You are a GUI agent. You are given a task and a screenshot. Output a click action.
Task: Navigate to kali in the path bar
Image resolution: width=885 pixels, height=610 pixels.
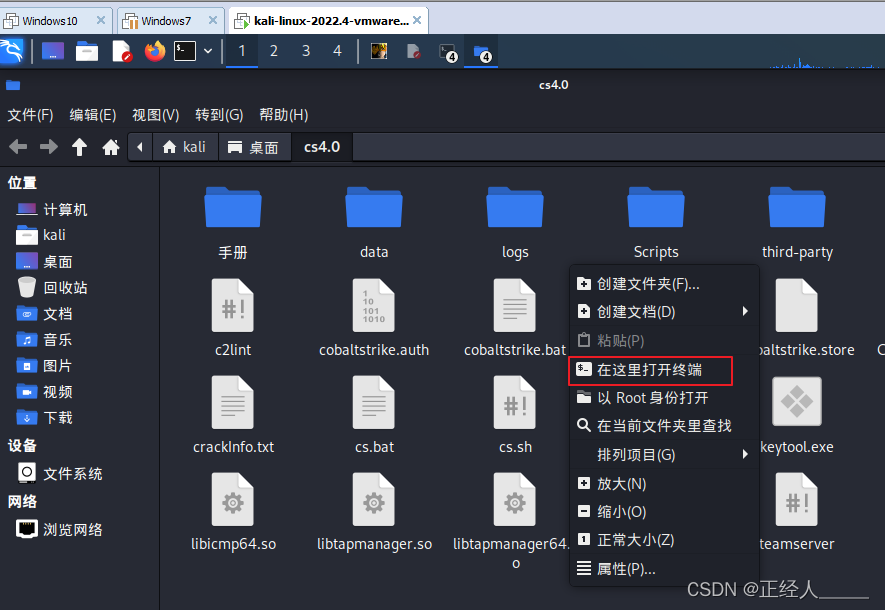click(x=185, y=147)
